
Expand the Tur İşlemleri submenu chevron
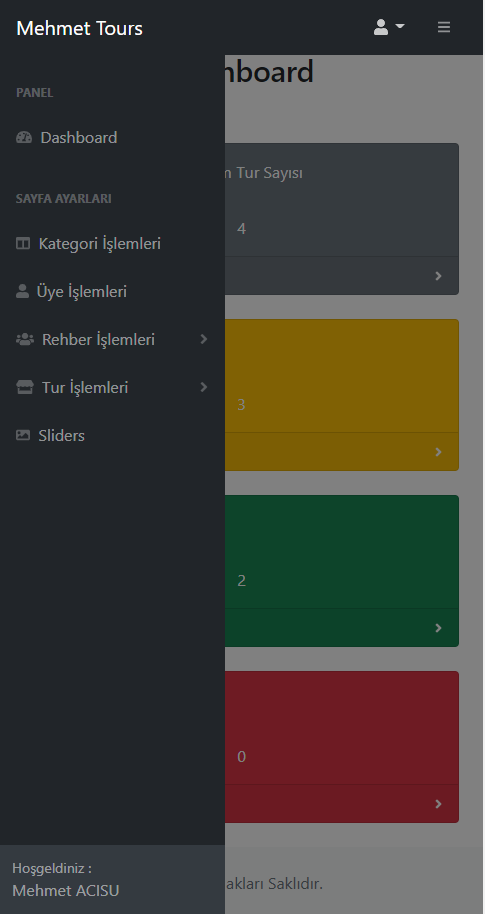coord(204,387)
